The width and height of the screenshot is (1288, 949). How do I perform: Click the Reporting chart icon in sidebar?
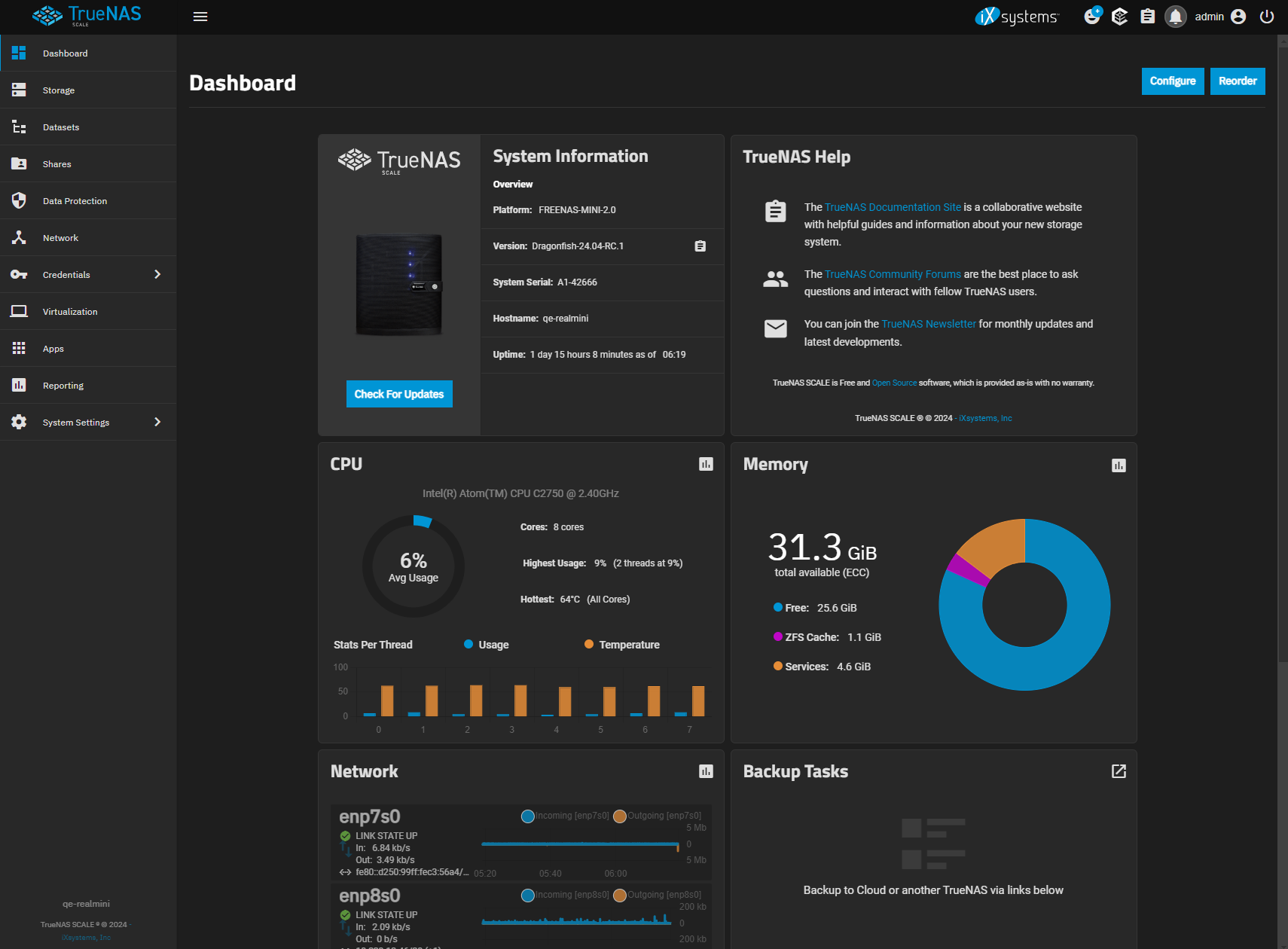19,385
